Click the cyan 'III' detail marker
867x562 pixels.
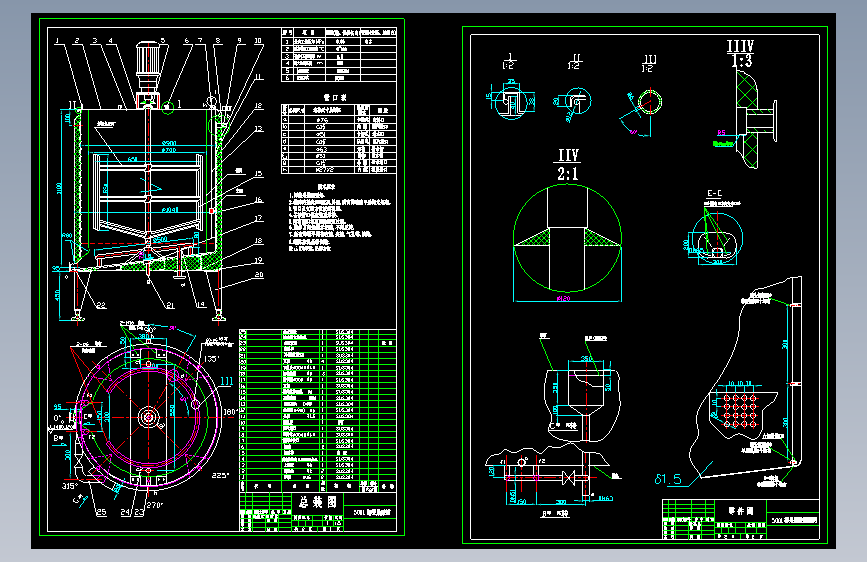[x=227, y=381]
